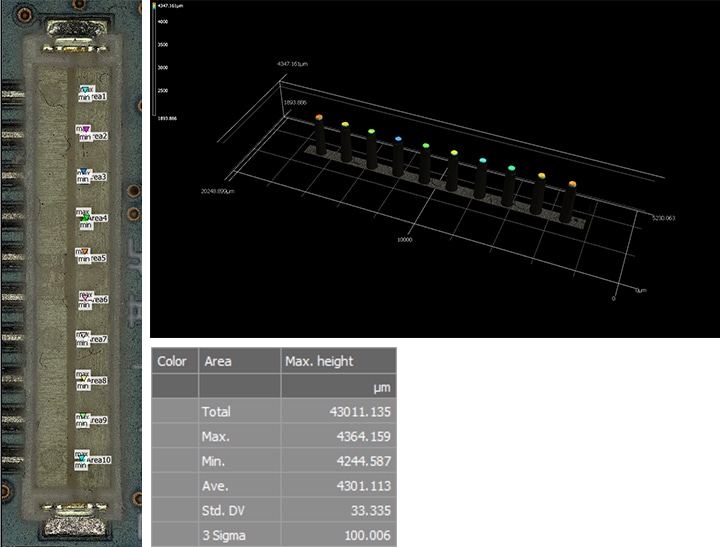
Task: Click the Color column header
Action: click(175, 361)
